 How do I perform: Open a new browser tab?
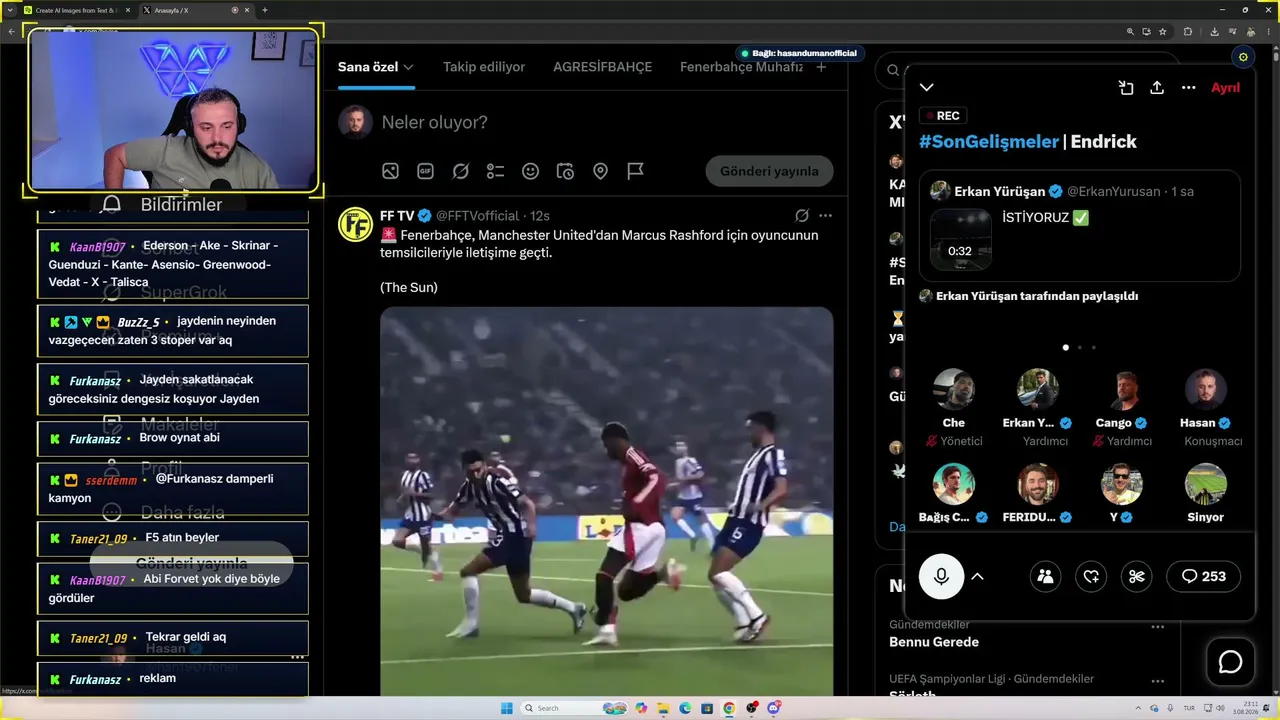click(265, 10)
